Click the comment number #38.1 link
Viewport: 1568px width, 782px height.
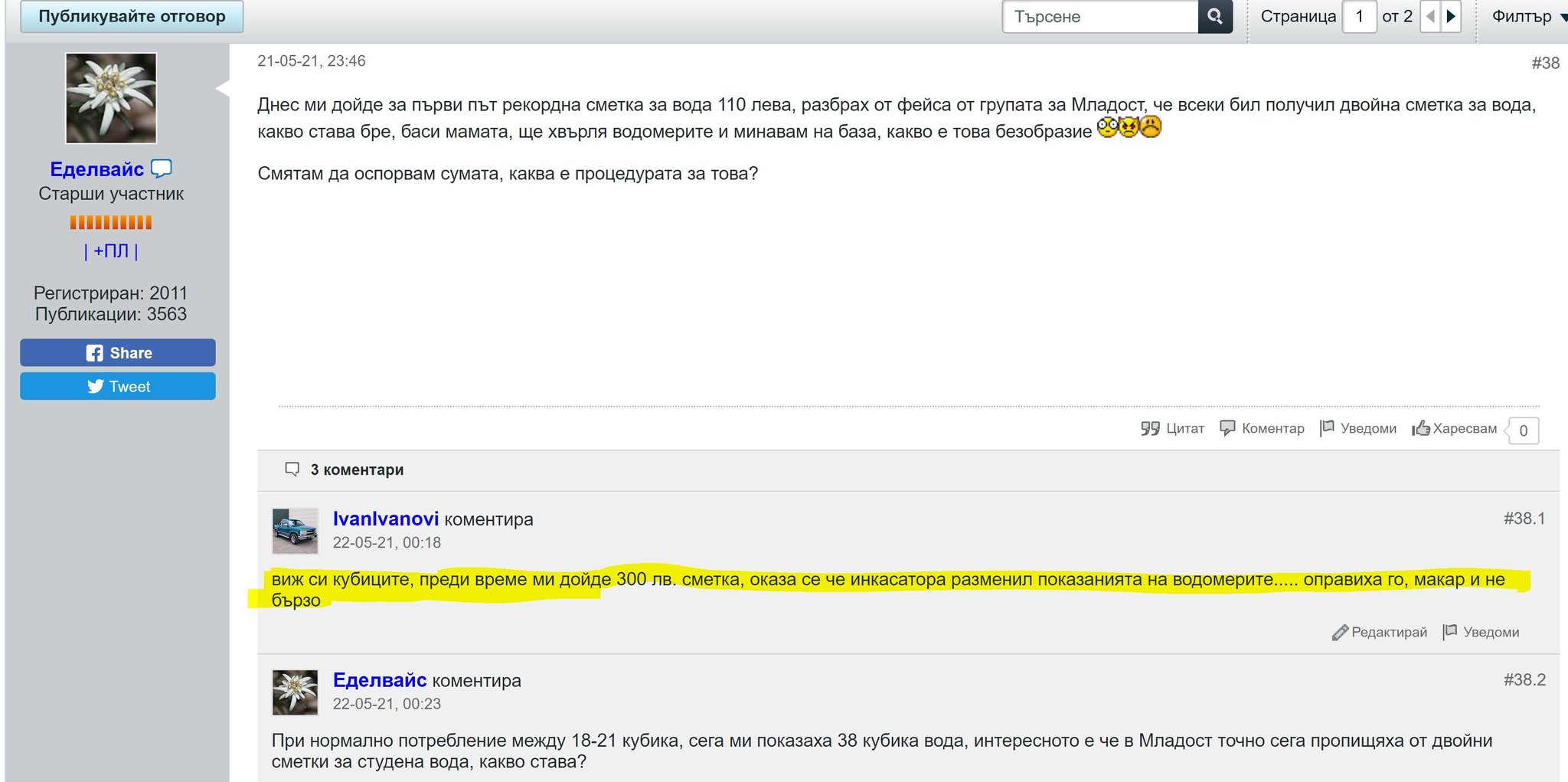[x=1524, y=519]
